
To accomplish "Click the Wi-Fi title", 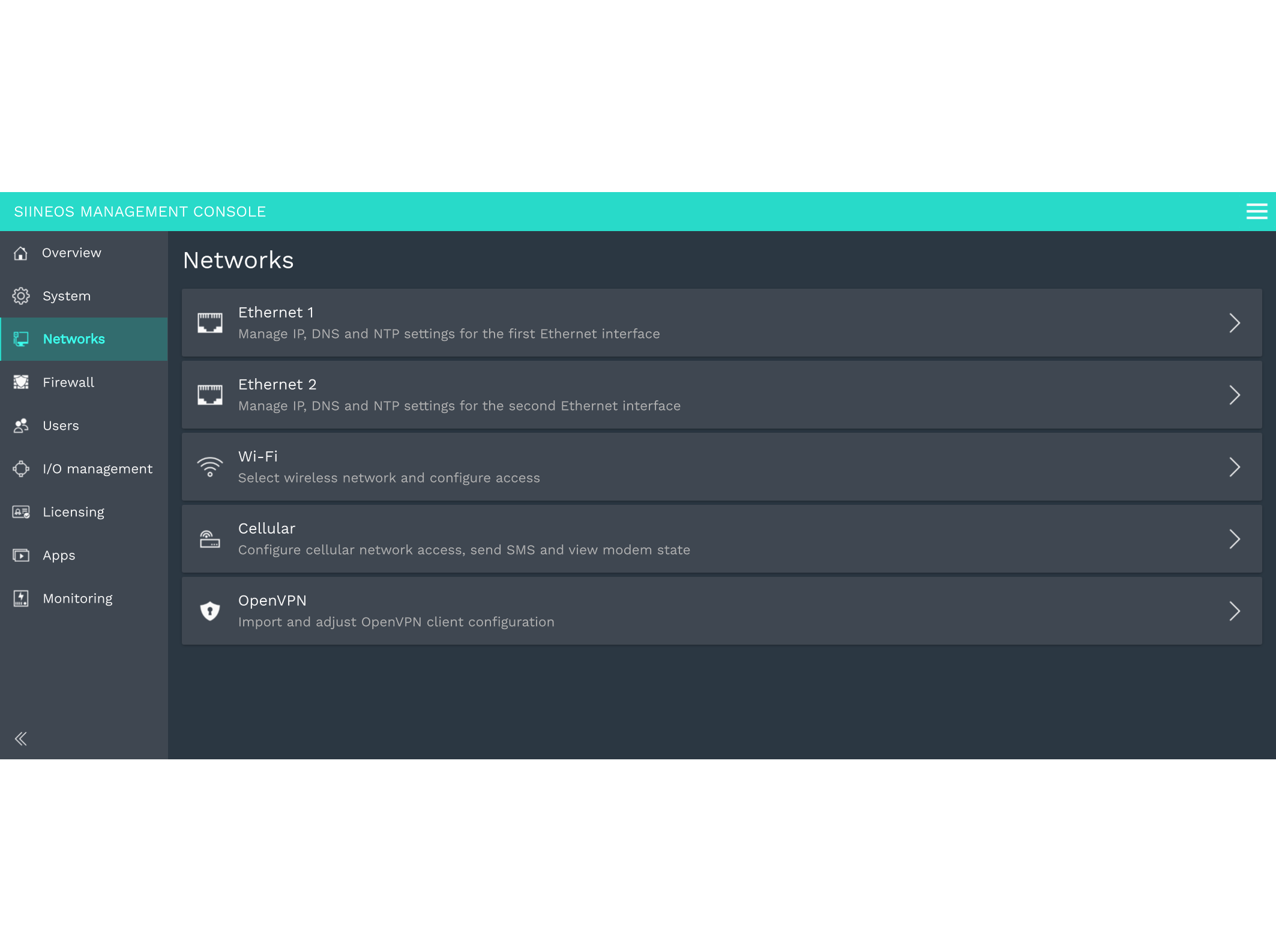I will (258, 457).
